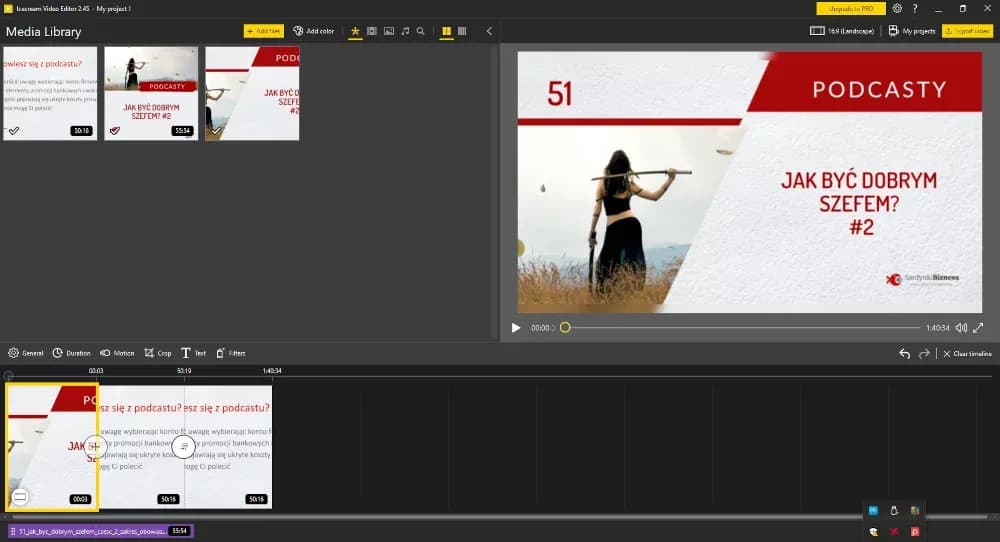Select the purple audio track 51_jak_byc_dobrym_szefem
Viewport: 1000px width, 542px height.
point(100,531)
